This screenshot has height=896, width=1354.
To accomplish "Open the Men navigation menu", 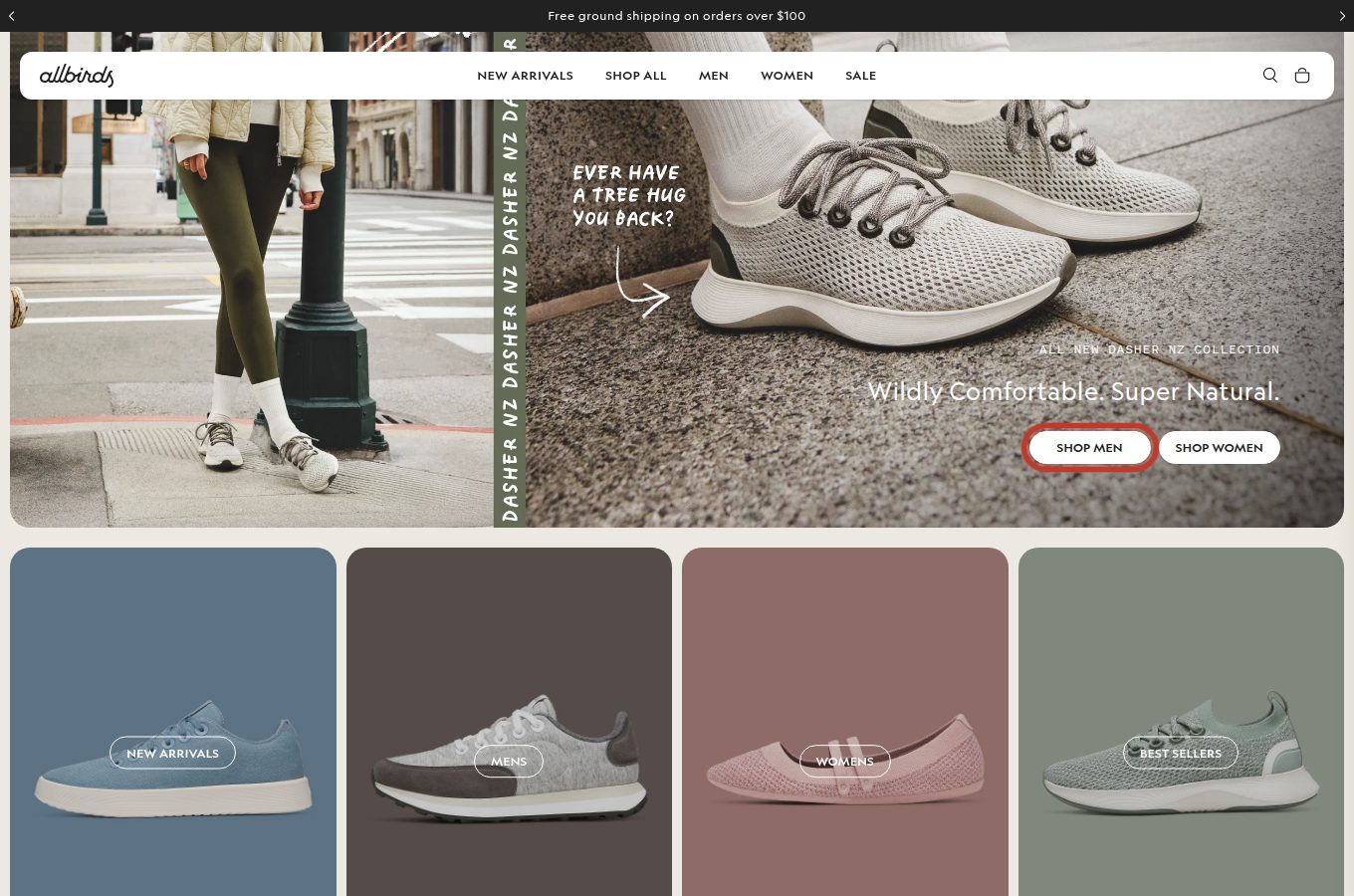I will tap(714, 76).
